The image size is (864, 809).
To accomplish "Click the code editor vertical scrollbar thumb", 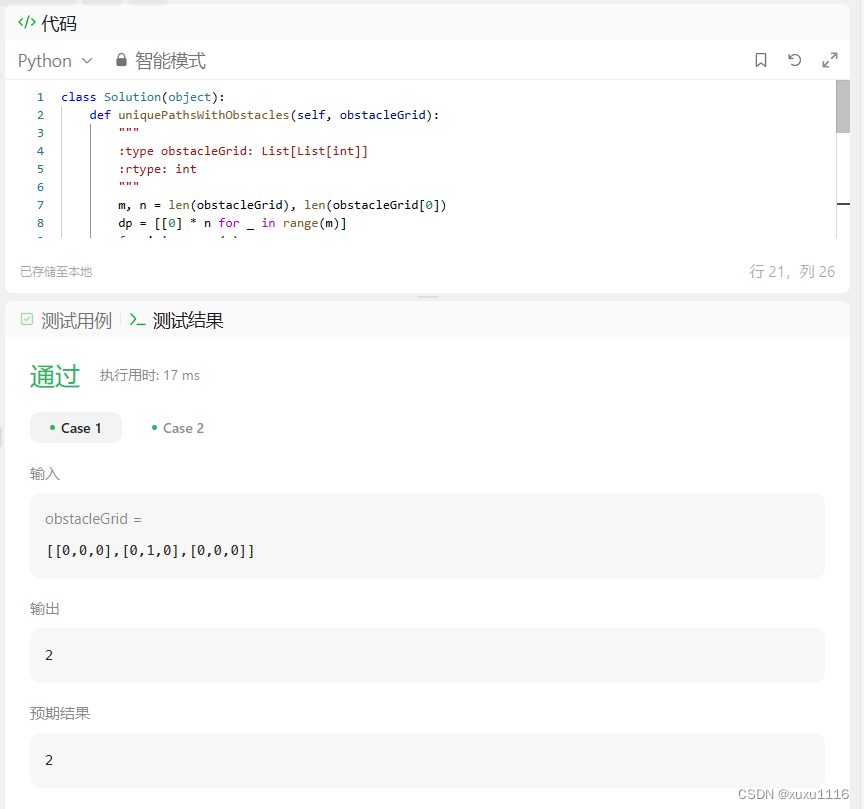I will 843,106.
